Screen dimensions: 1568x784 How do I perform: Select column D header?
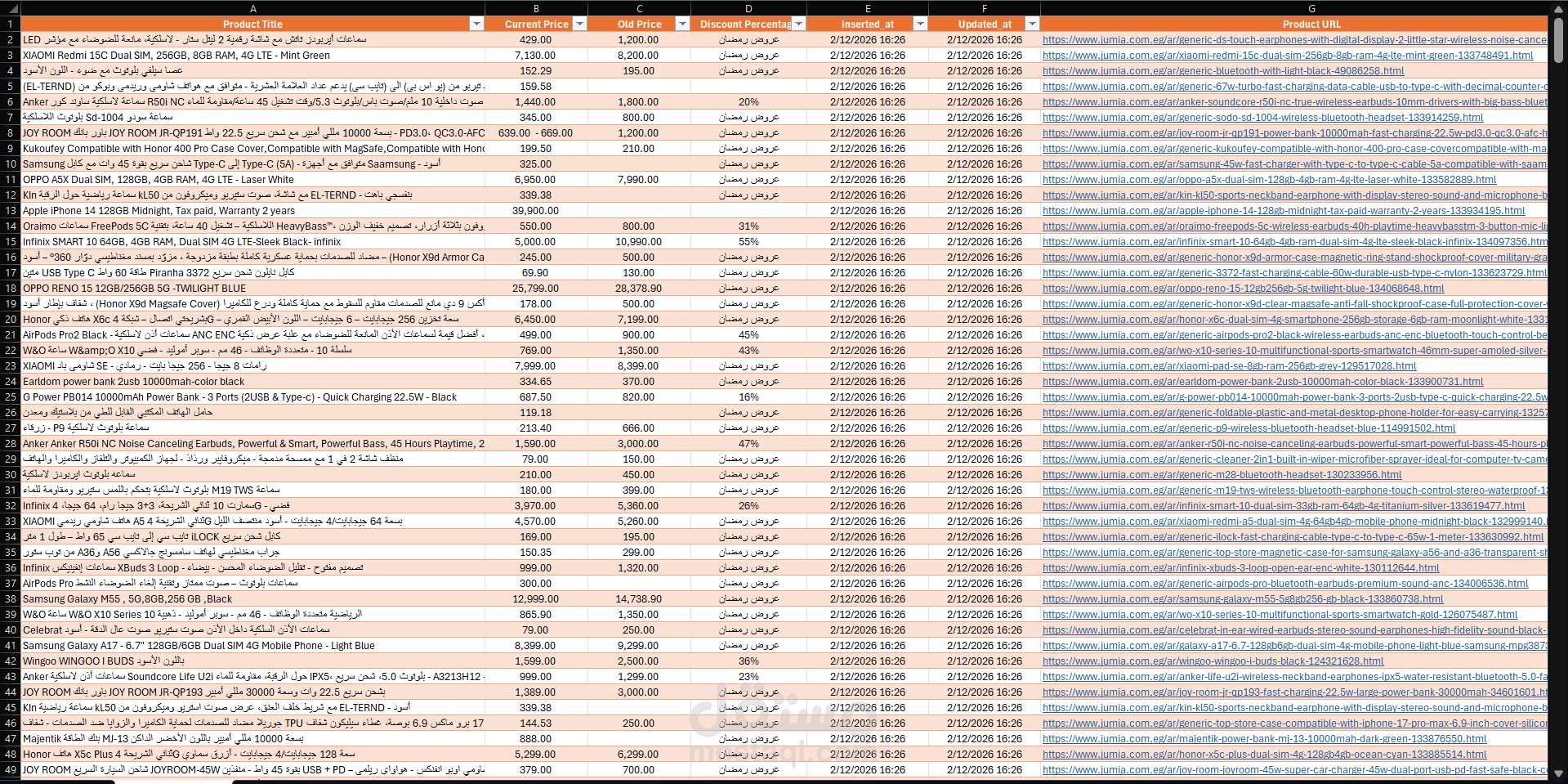click(x=748, y=8)
